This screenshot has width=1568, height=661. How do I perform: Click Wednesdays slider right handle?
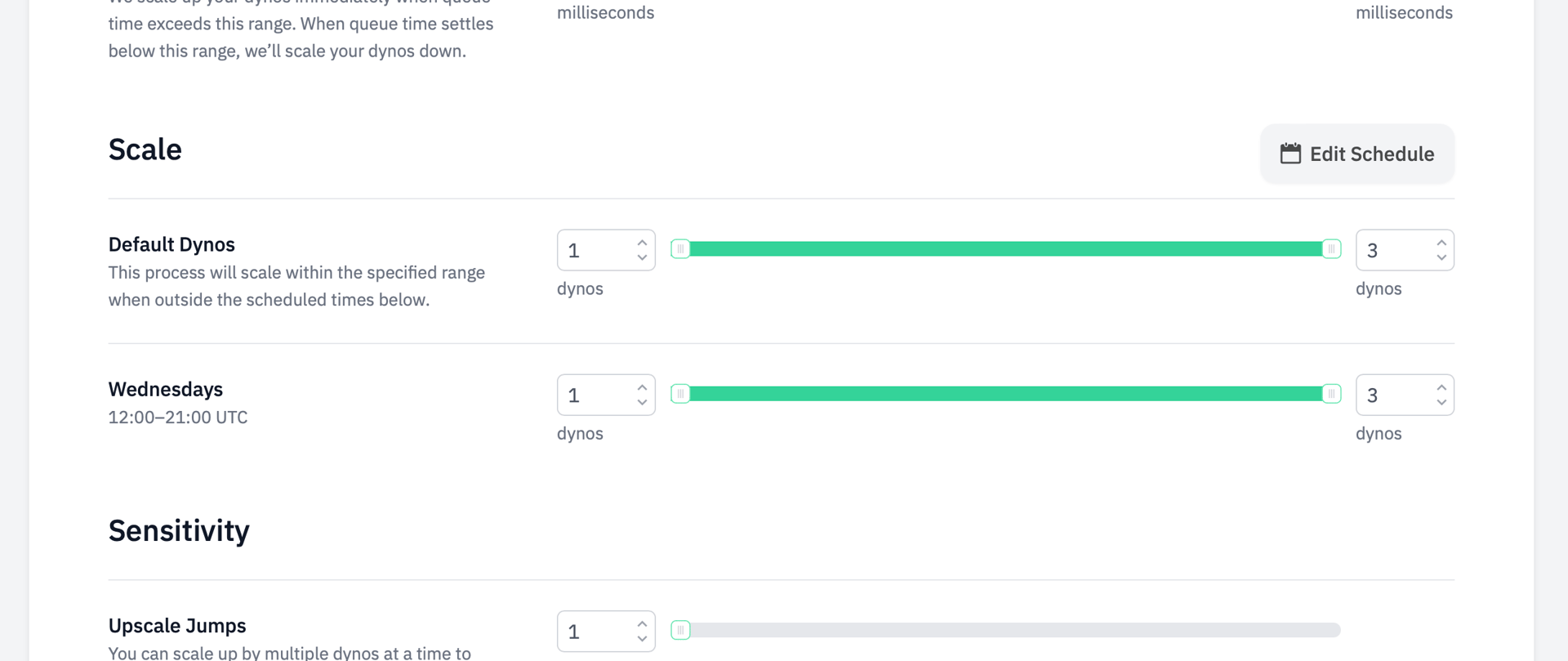(x=1331, y=394)
